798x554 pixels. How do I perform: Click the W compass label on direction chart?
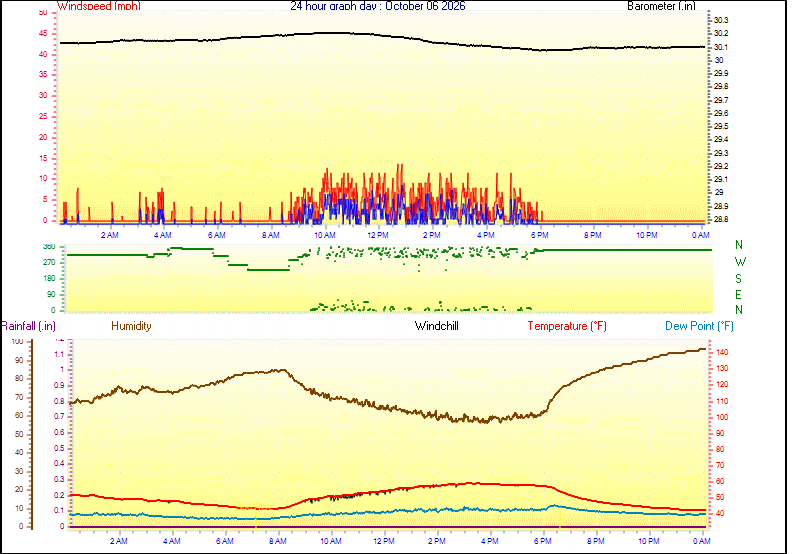point(740,262)
